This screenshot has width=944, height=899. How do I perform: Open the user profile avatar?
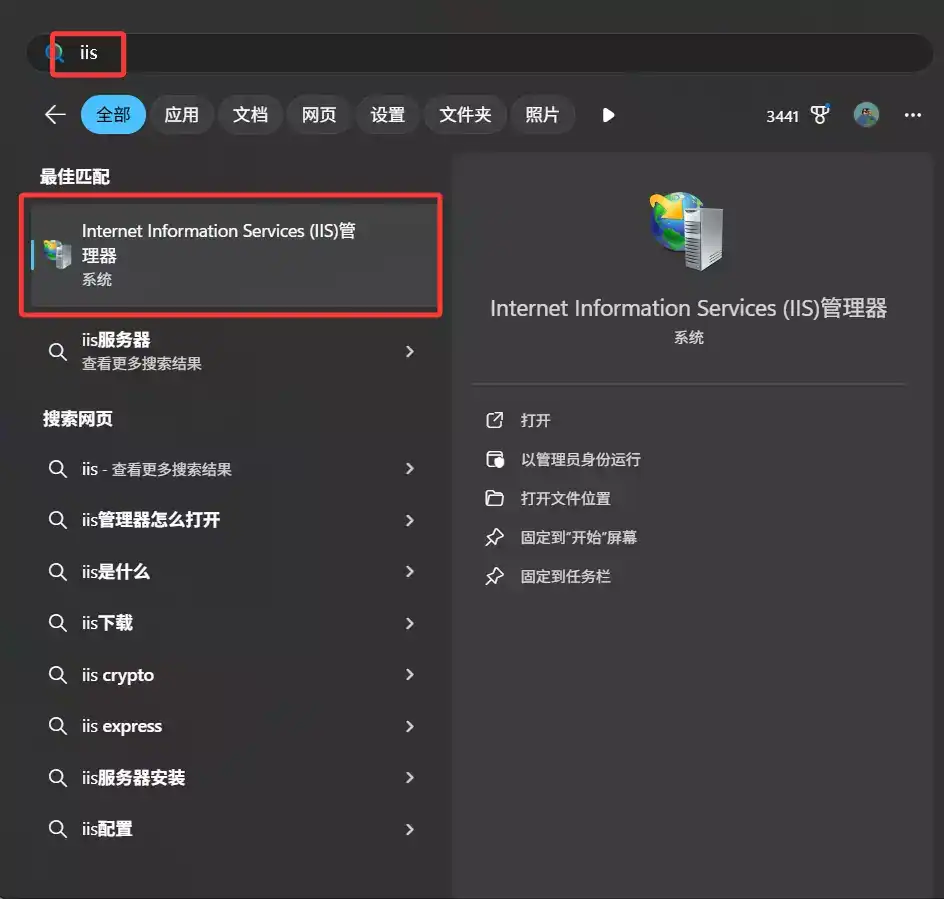click(x=866, y=114)
